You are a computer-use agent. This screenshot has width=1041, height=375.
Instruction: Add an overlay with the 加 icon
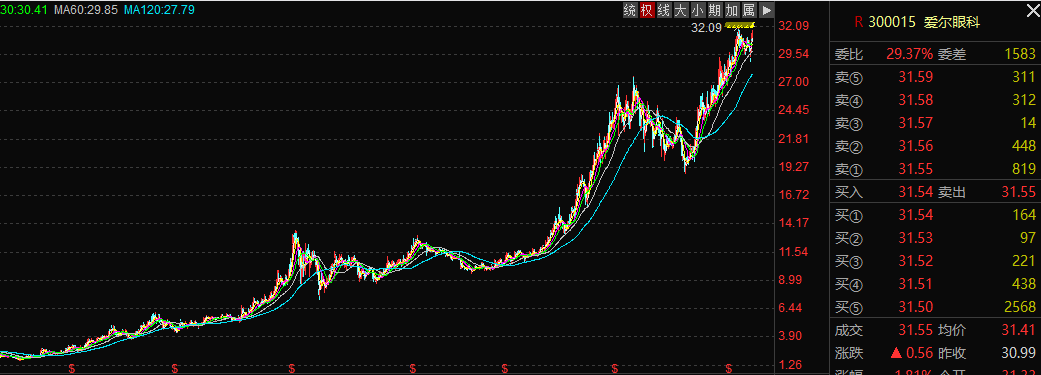[x=732, y=10]
